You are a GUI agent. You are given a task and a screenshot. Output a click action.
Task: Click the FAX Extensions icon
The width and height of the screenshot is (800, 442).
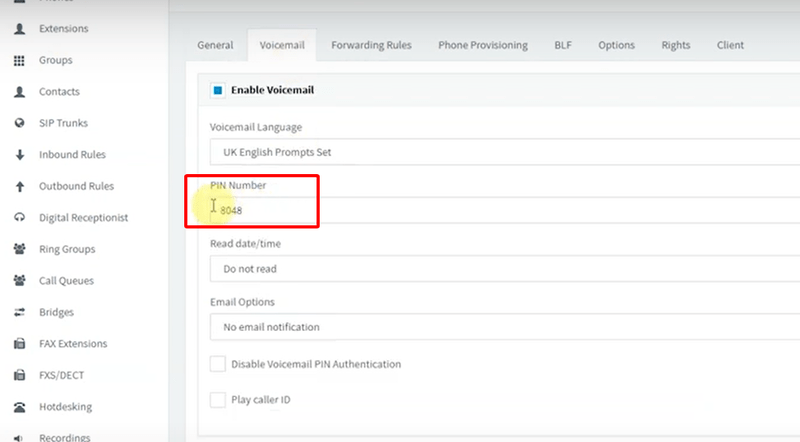click(x=19, y=344)
